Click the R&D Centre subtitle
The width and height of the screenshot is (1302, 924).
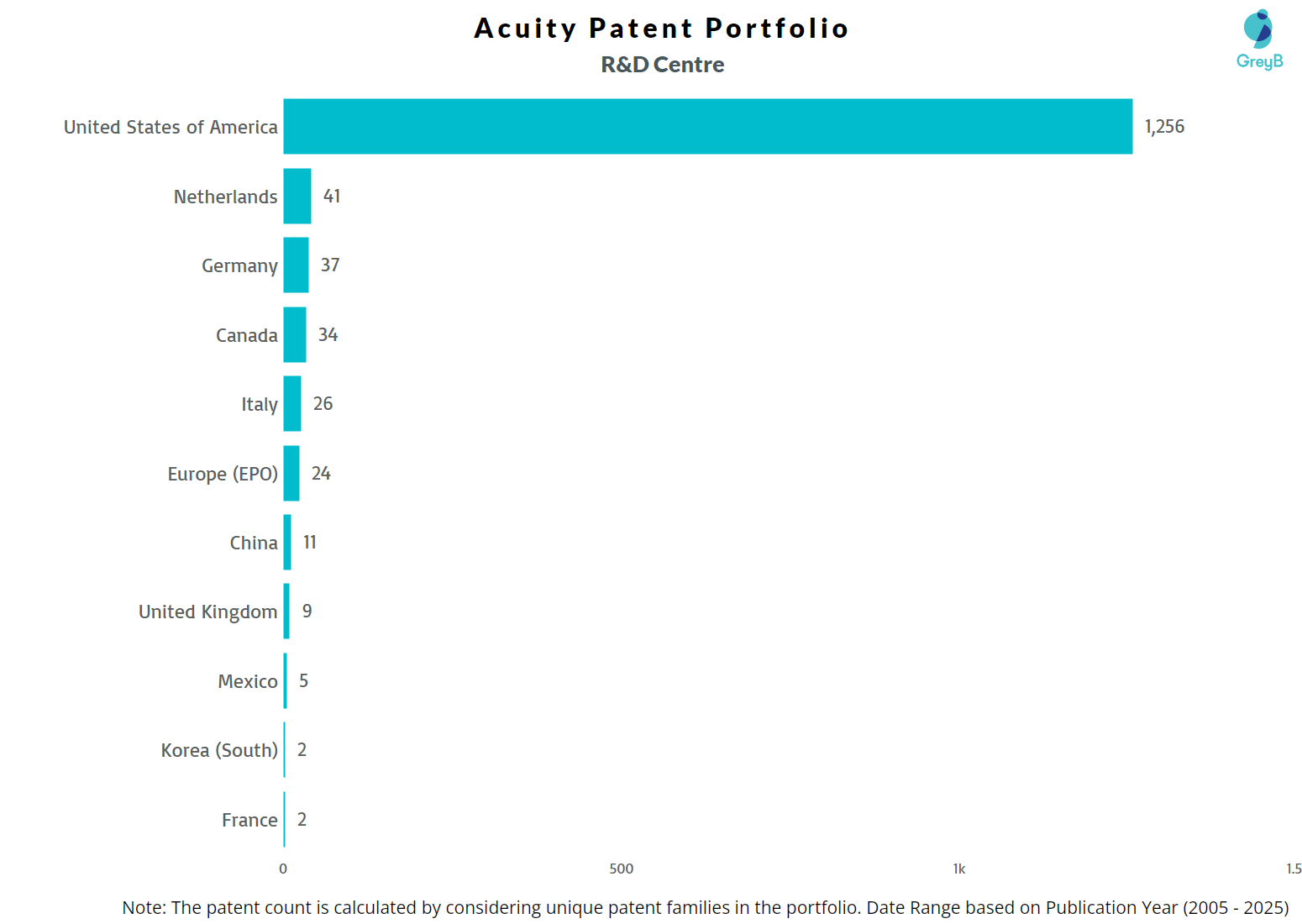(x=662, y=65)
